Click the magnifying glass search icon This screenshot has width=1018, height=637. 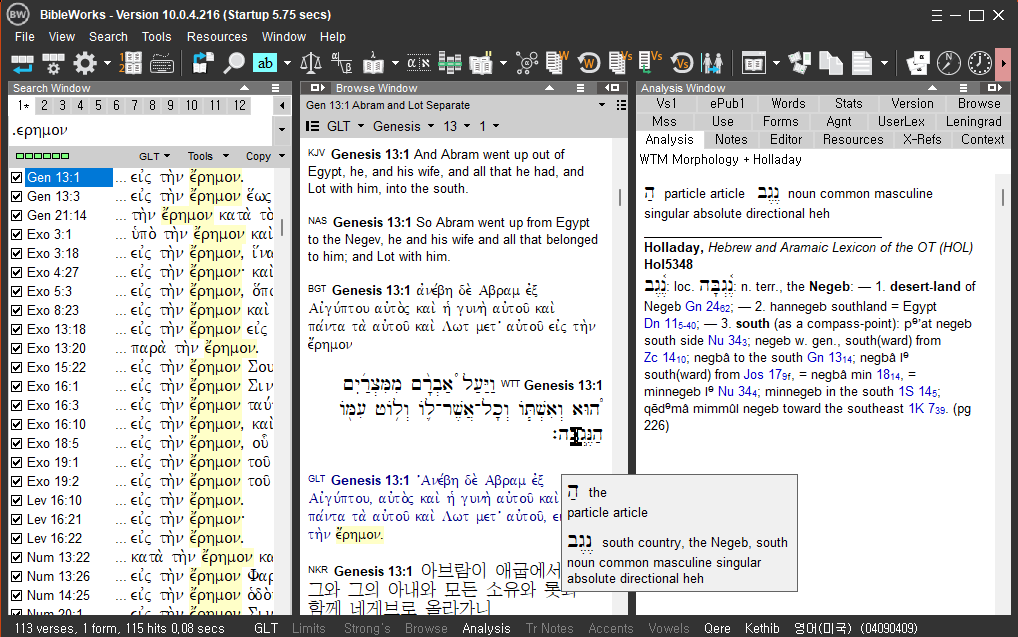(x=234, y=63)
